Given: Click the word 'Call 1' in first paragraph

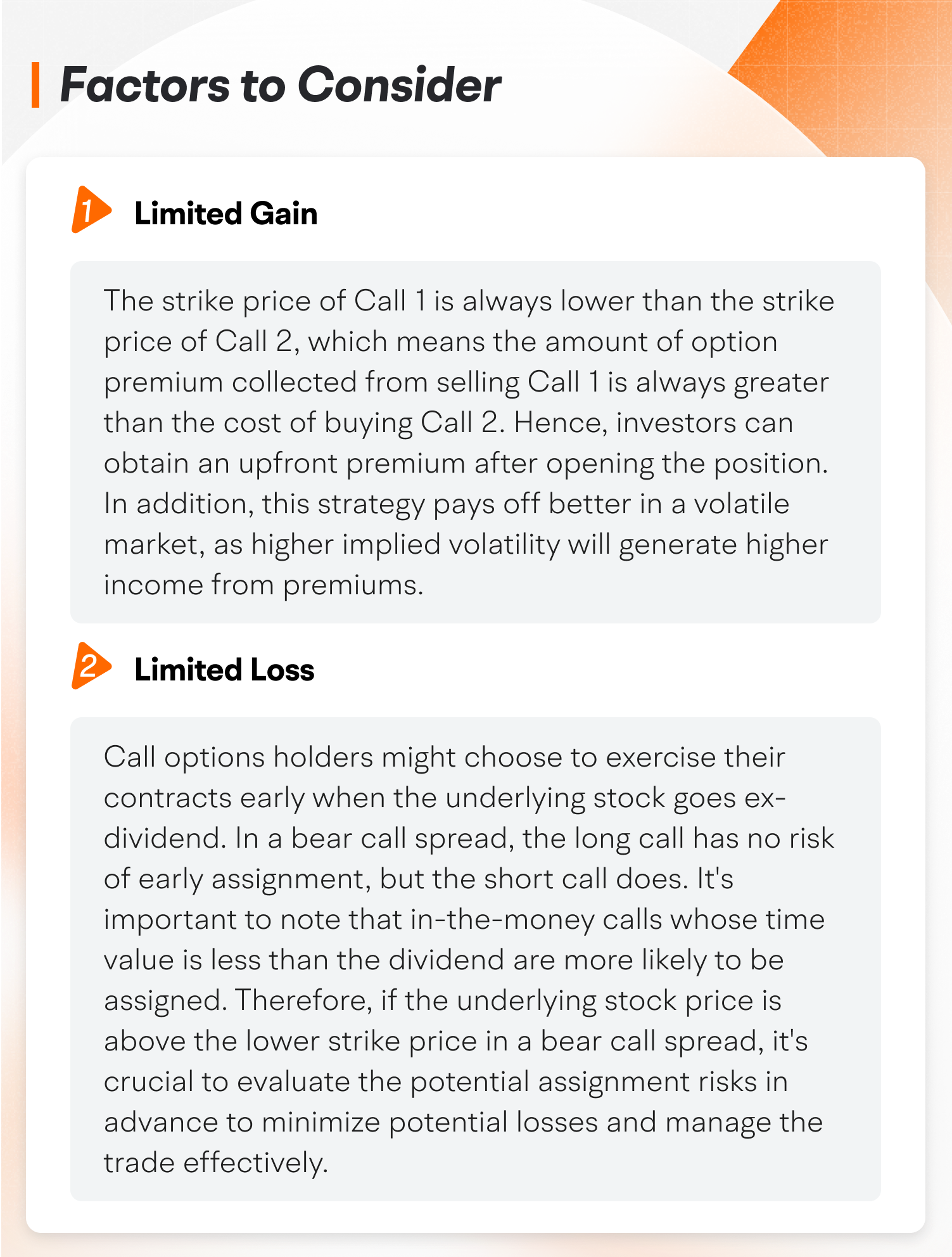Looking at the screenshot, I should point(390,301).
